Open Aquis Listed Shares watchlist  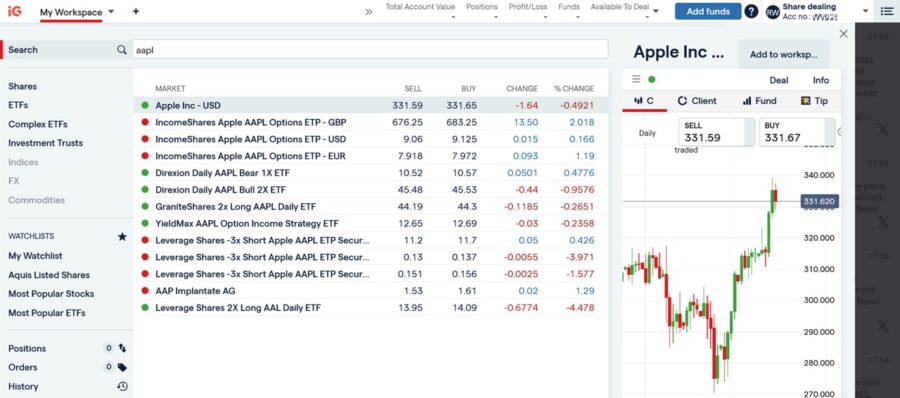49,275
